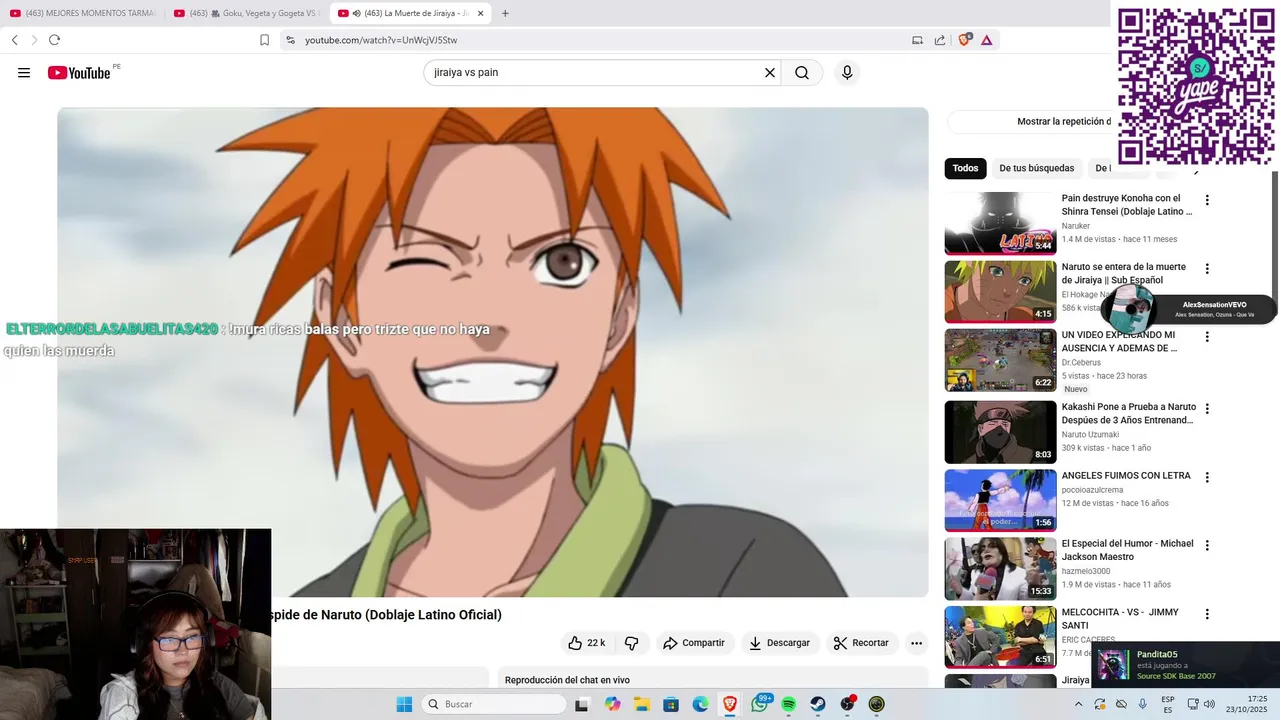
Task: Click the Descargar button
Action: [780, 643]
